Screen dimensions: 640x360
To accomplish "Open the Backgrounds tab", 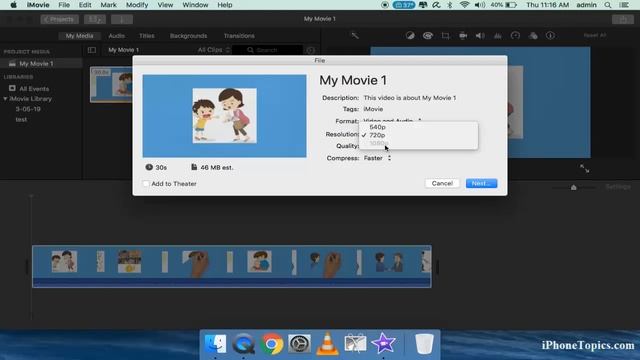I will (x=188, y=36).
